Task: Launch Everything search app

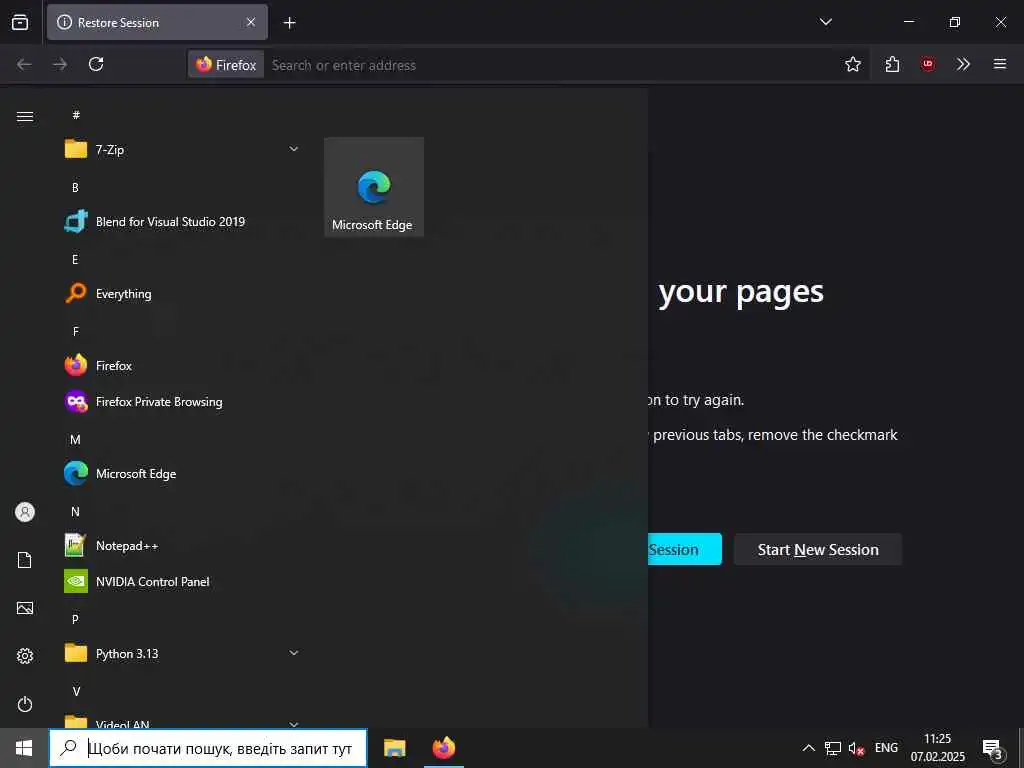Action: click(183, 294)
